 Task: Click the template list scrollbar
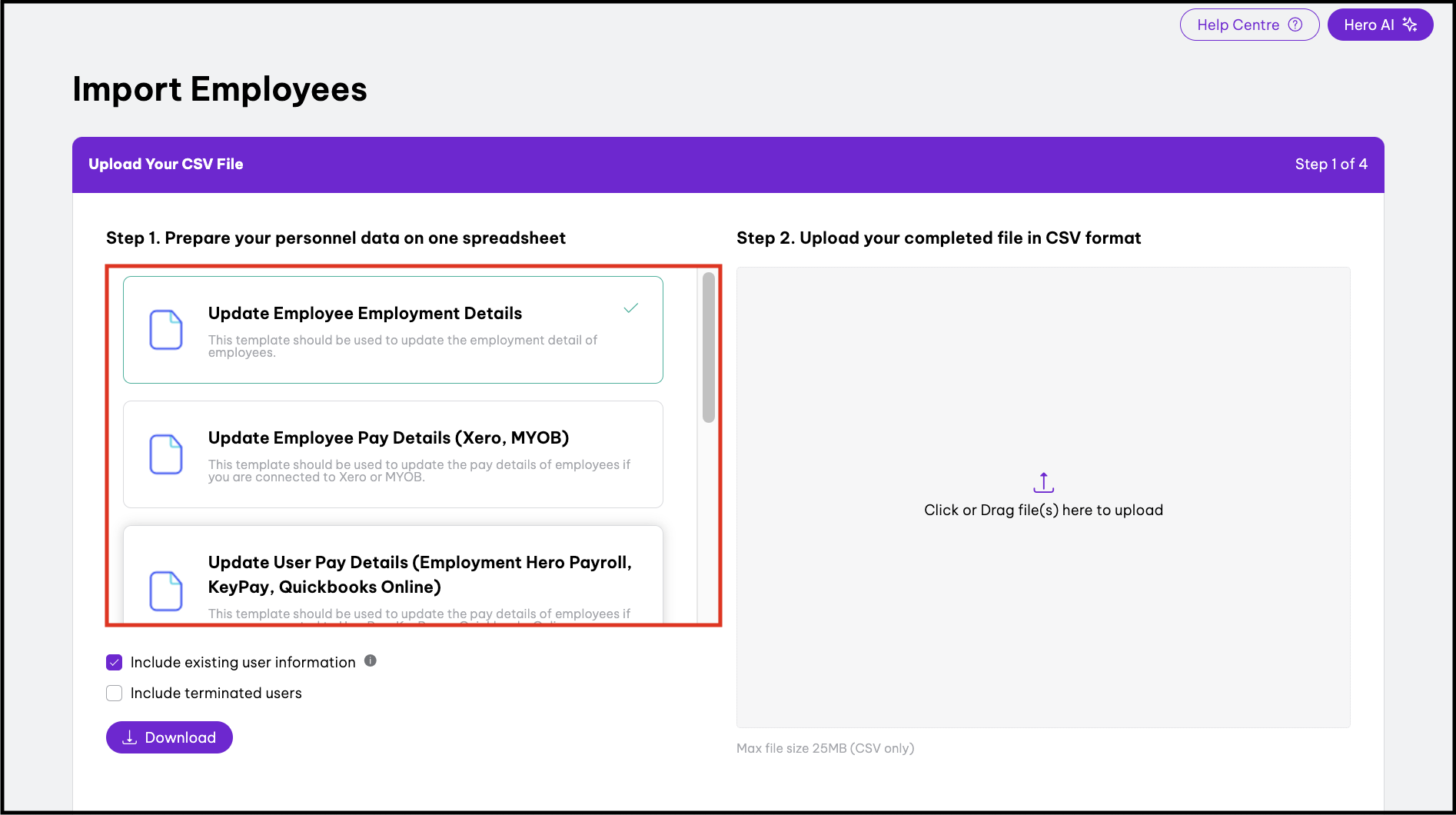(x=708, y=348)
